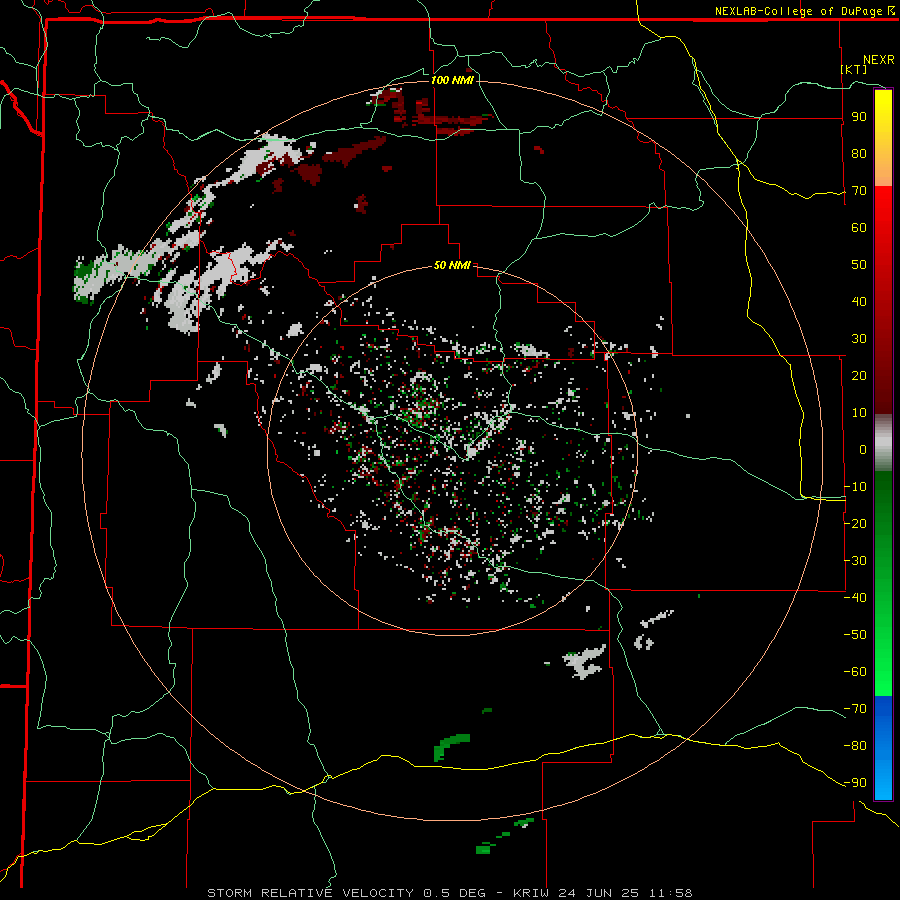This screenshot has width=900, height=900.
Task: Click the -60 value on velocity scale
Action: pos(855,672)
